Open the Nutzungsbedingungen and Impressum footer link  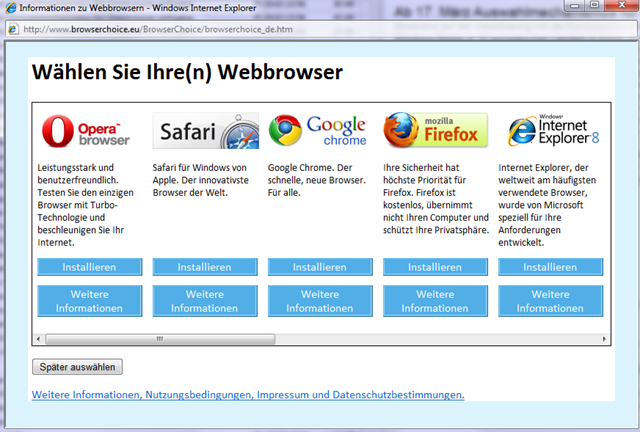pyautogui.click(x=248, y=395)
